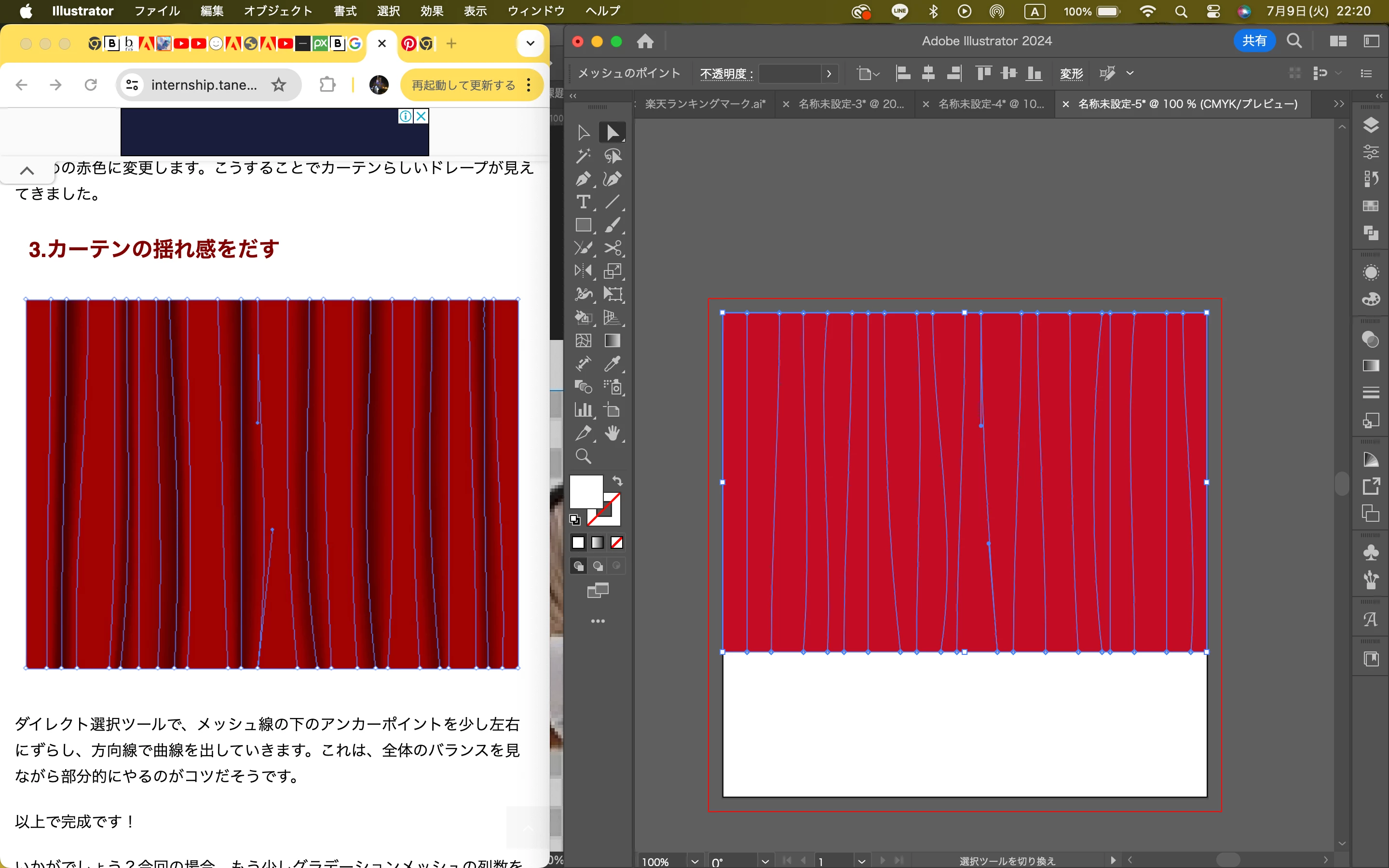Open the オブジェクト menu
Screen dimensions: 1389x868
point(278,11)
